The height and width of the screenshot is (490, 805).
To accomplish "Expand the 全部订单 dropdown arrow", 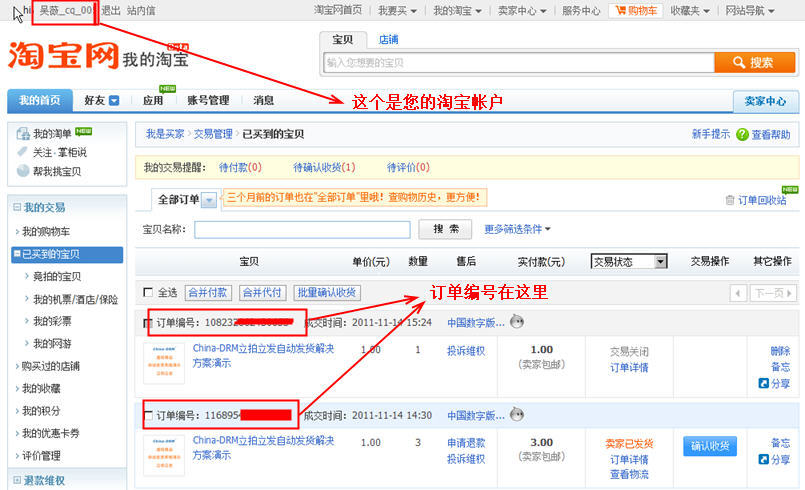I will [x=209, y=199].
